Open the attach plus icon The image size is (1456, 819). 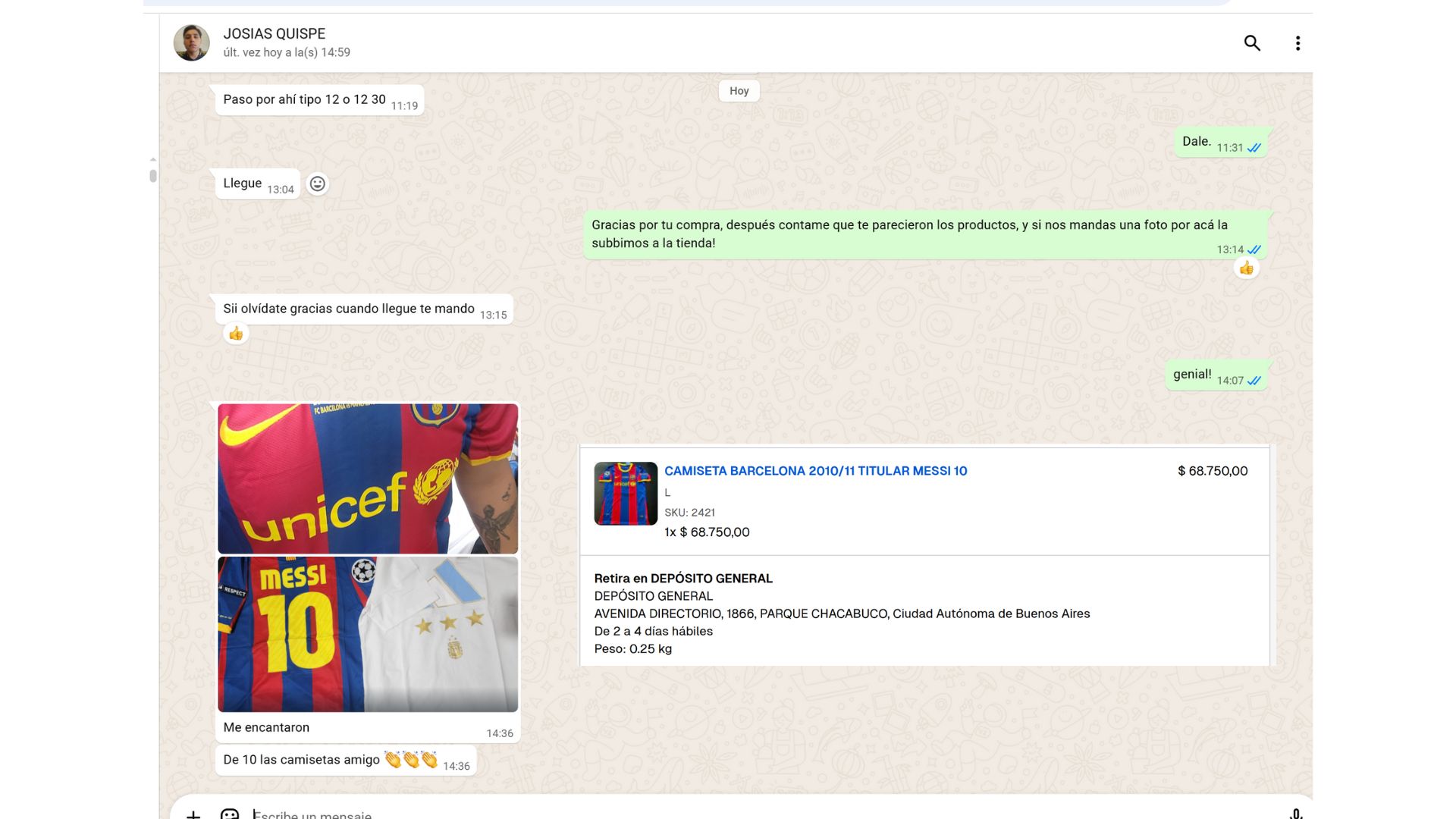(193, 814)
